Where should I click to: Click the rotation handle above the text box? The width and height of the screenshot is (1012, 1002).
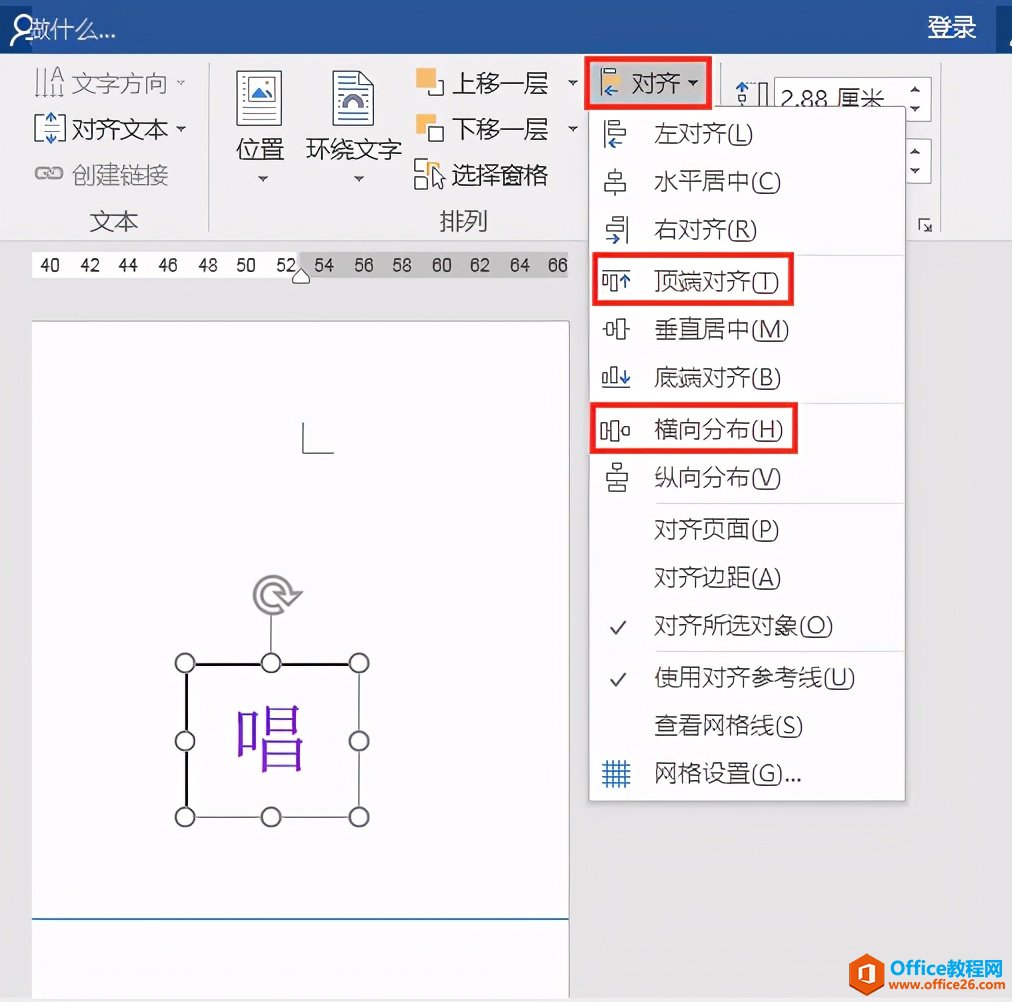coord(276,594)
